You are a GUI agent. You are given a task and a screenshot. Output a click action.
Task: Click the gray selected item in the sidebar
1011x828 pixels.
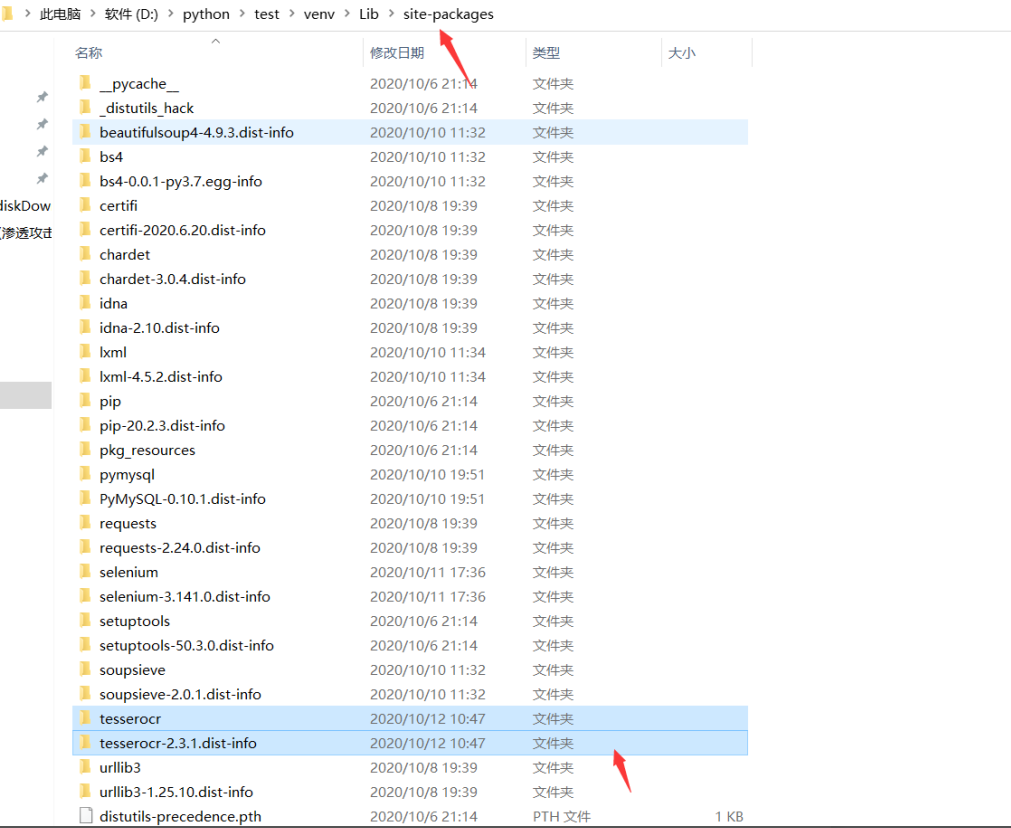click(x=26, y=395)
